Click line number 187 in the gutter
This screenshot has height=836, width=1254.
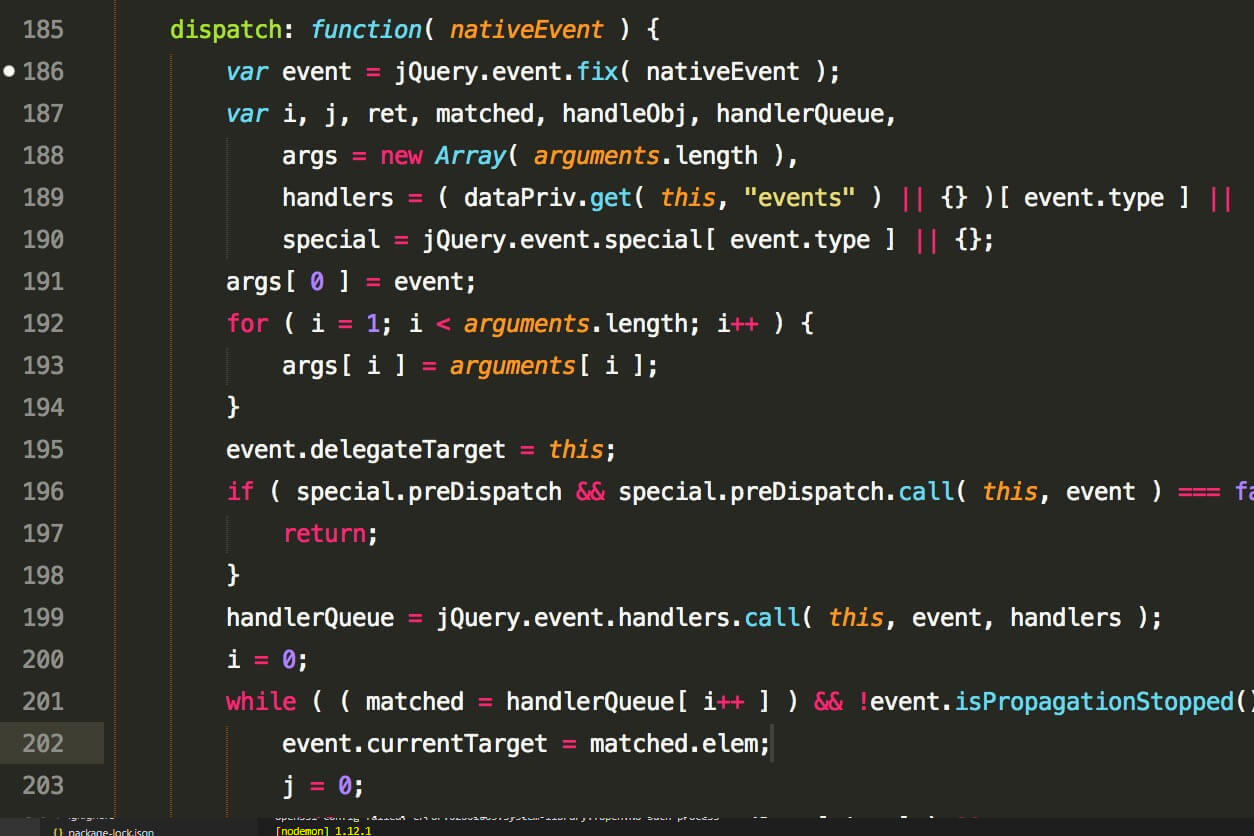click(43, 113)
